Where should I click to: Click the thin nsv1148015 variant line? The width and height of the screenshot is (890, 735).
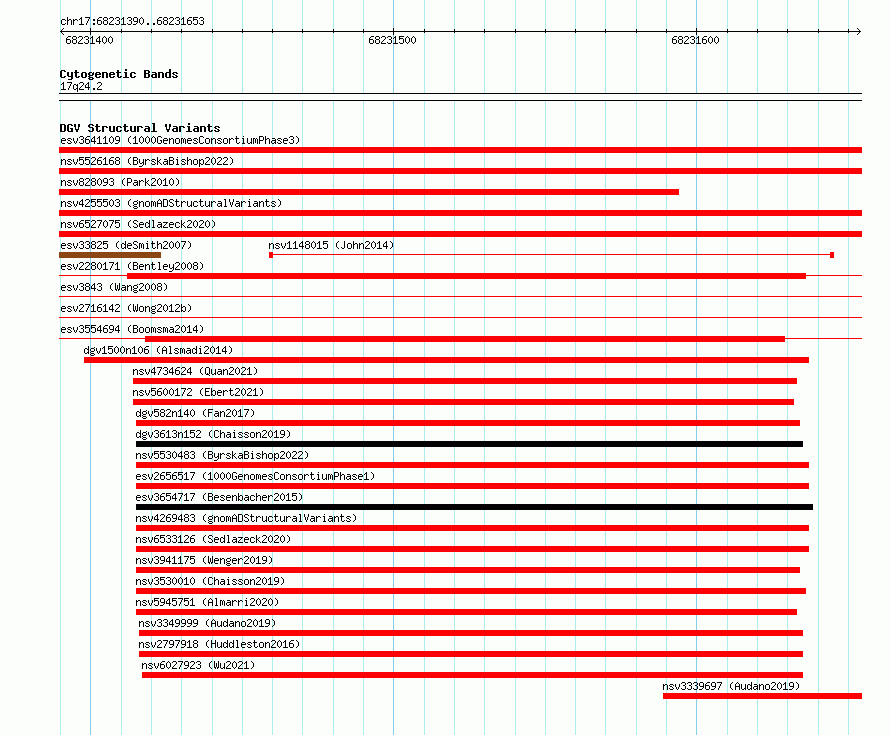[x=551, y=255]
